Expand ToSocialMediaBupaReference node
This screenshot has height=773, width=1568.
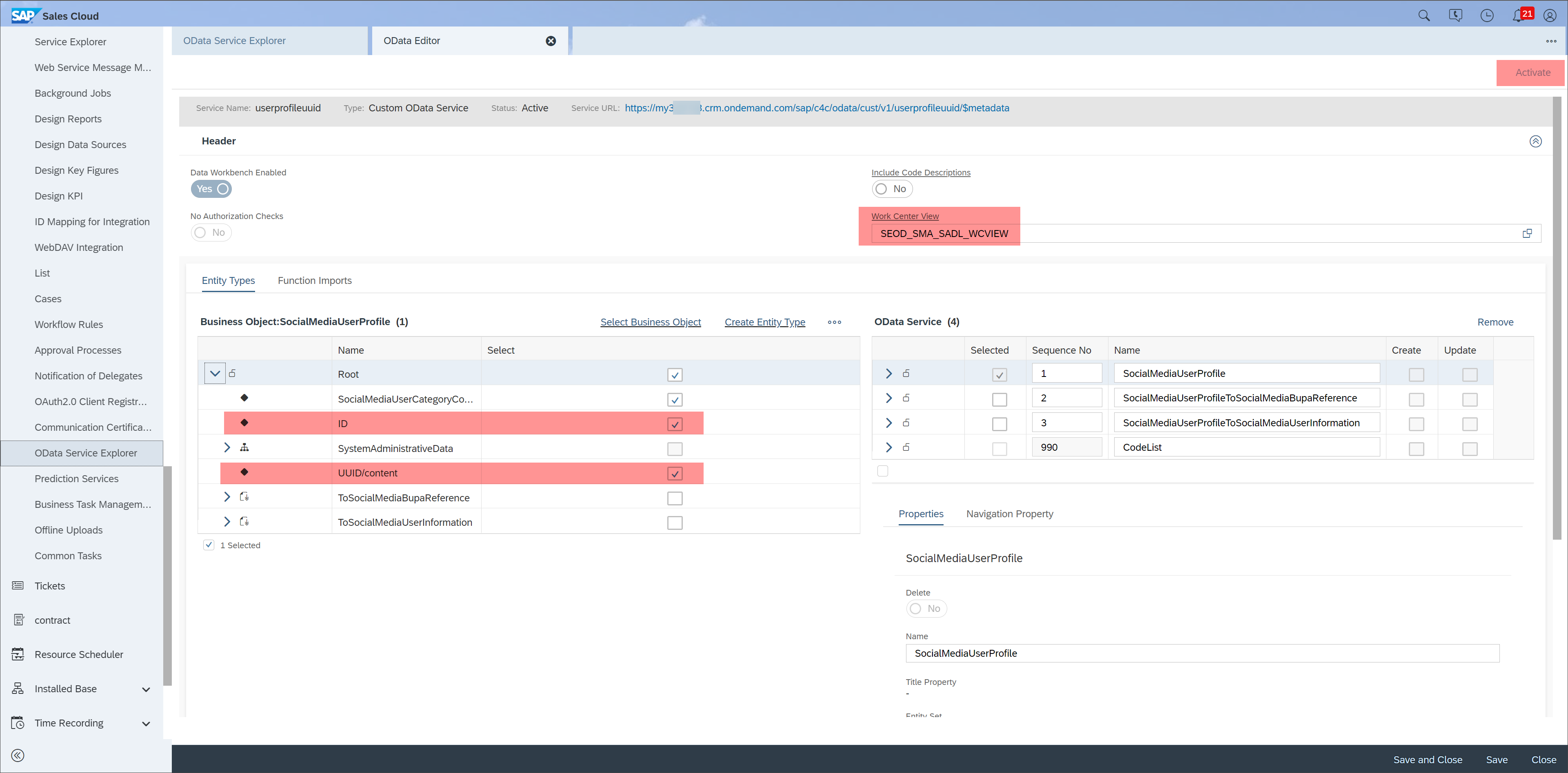(227, 497)
